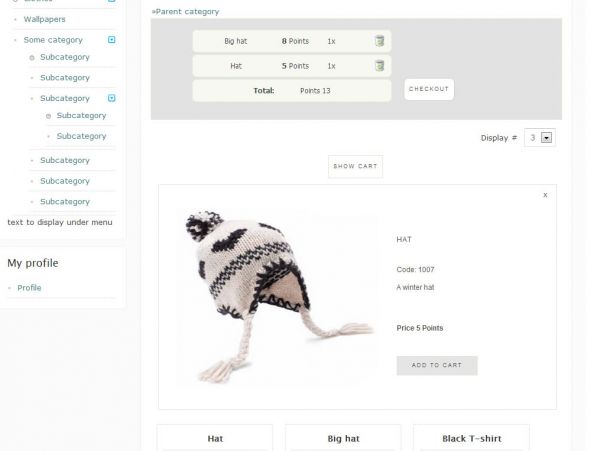Delete Hat row with trash icon
This screenshot has height=451, width=600.
(379, 65)
